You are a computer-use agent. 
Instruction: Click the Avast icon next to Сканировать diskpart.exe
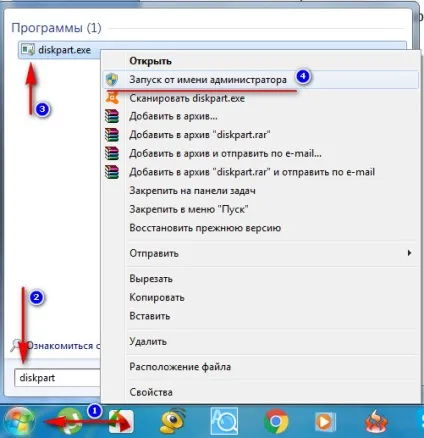112,98
